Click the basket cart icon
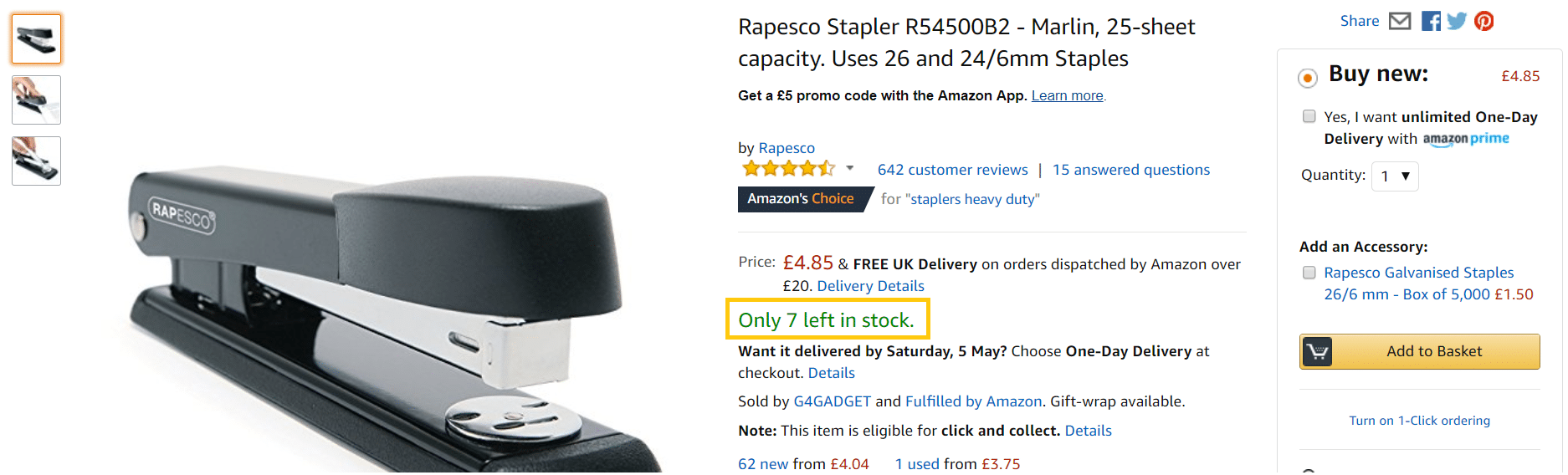The width and height of the screenshot is (1568, 475). (1317, 352)
